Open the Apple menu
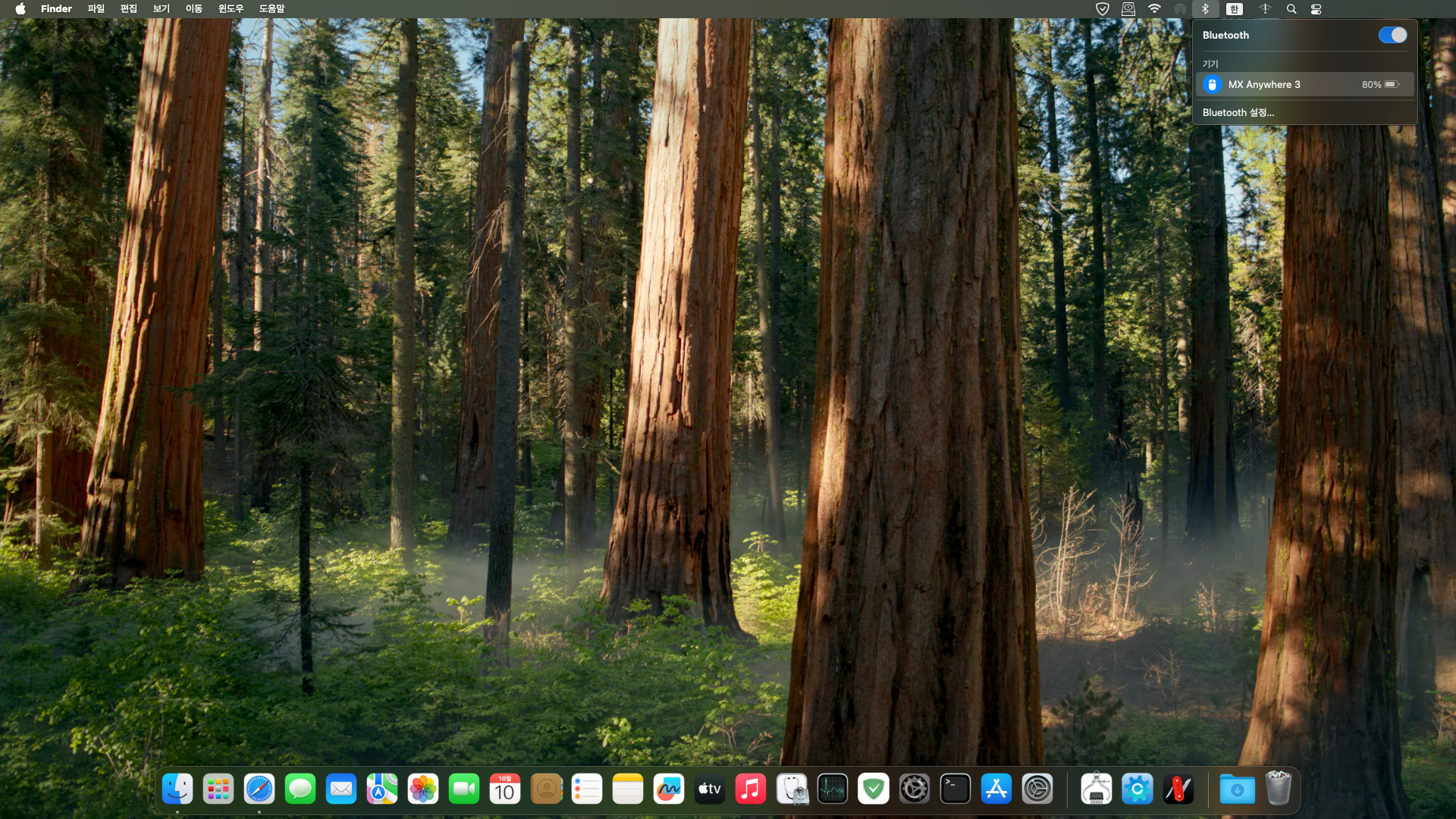1456x819 pixels. pyautogui.click(x=20, y=9)
